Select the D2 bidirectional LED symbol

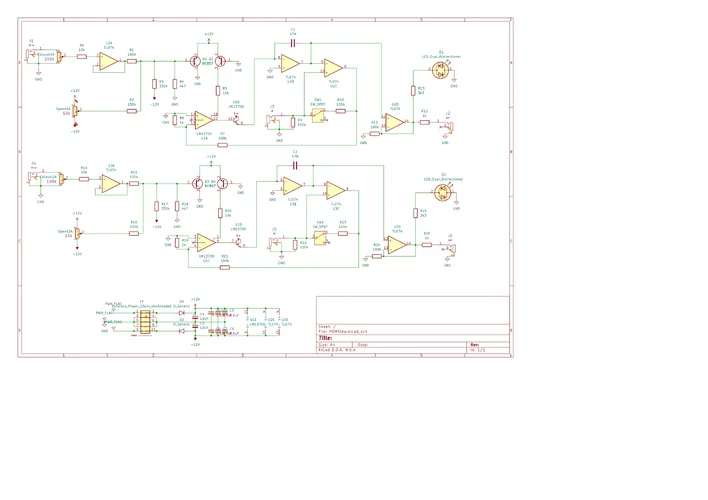point(442,193)
